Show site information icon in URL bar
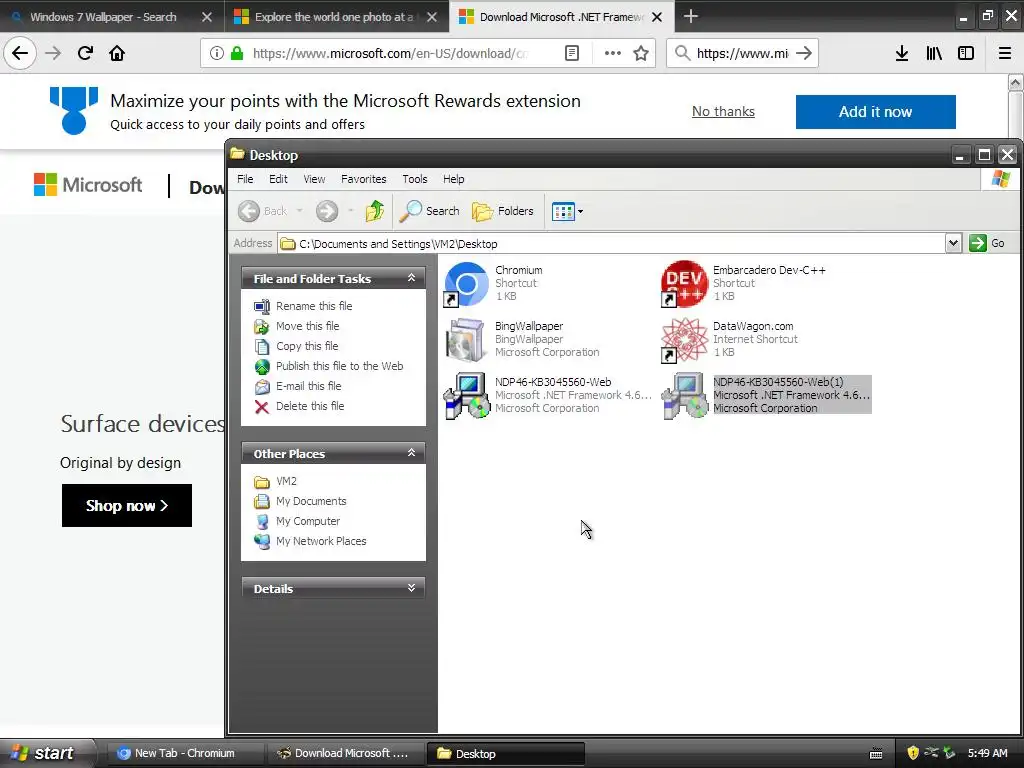This screenshot has height=768, width=1024. click(216, 53)
